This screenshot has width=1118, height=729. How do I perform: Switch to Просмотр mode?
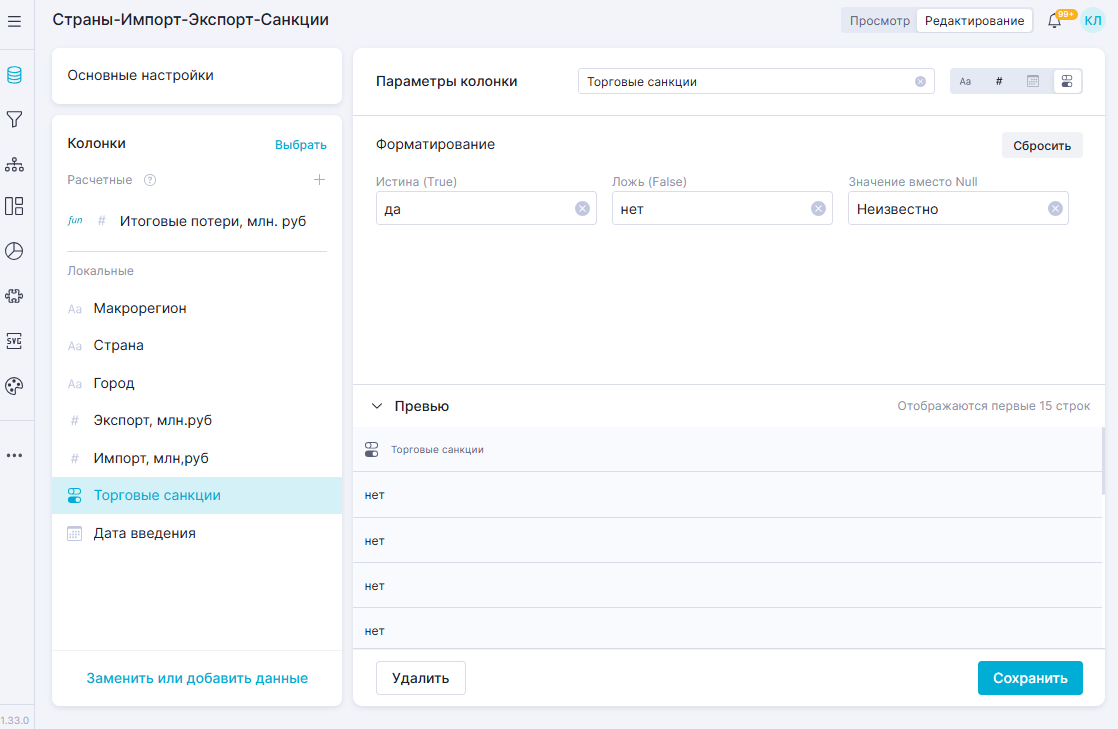coord(879,21)
